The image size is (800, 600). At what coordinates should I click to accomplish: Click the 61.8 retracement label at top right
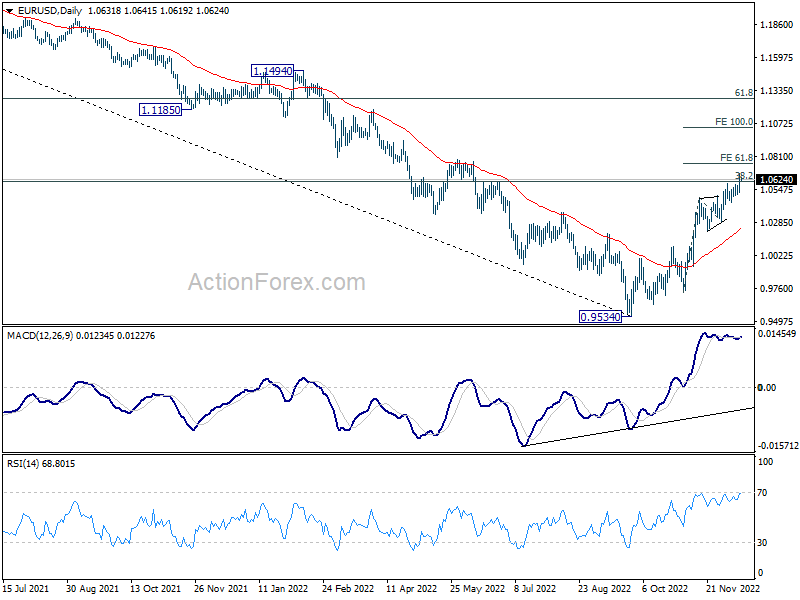[x=744, y=92]
